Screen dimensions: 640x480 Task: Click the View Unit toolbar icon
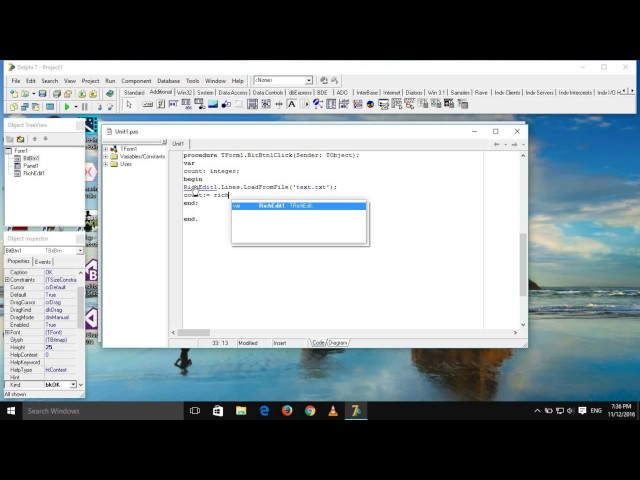tap(14, 107)
